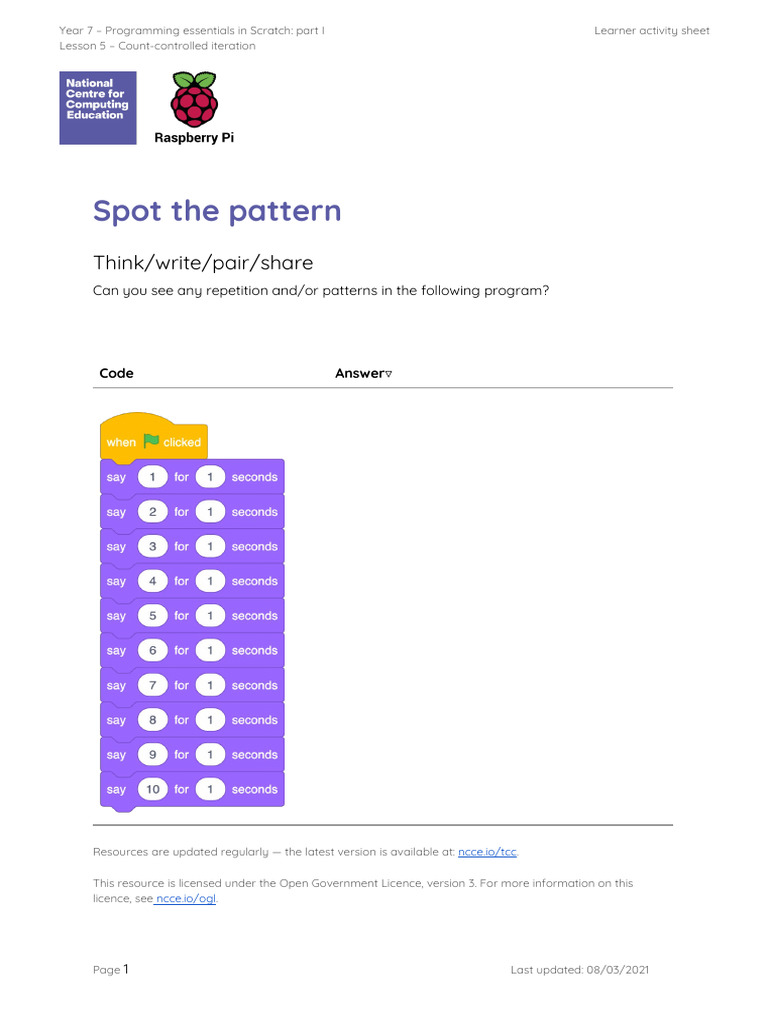768x1024 pixels.
Task: Open the ncce.io/tcc link
Action: pyautogui.click(x=487, y=852)
